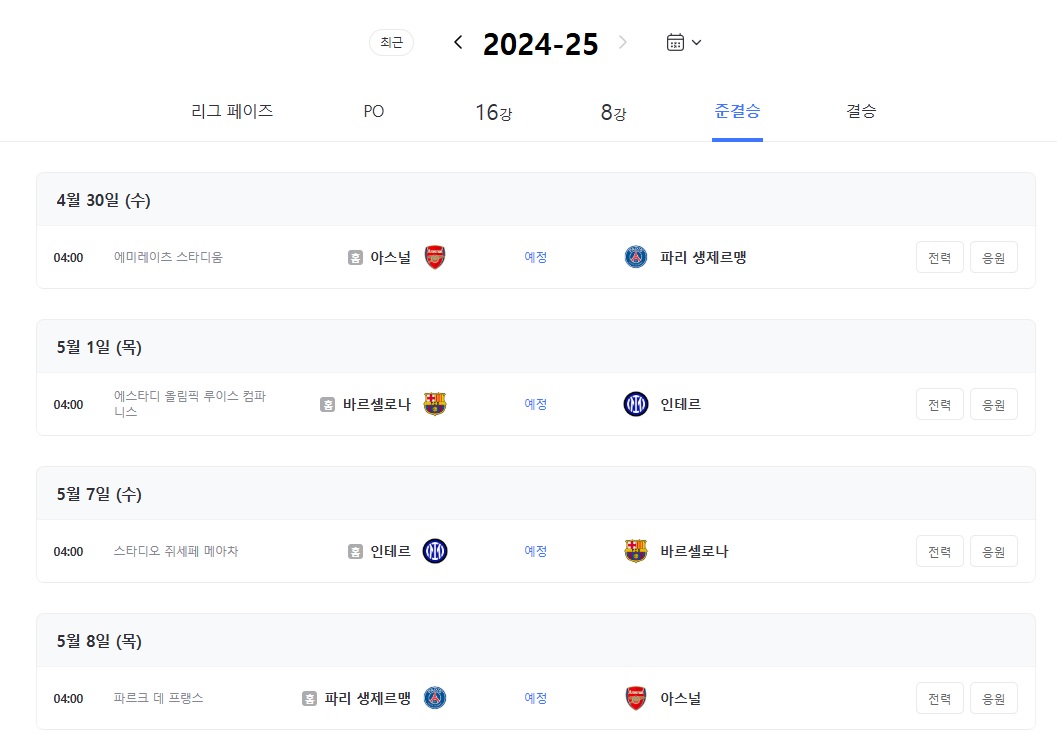This screenshot has height=750, width=1057.
Task: Click the Arsenal away crest on May 8
Action: pyautogui.click(x=636, y=699)
